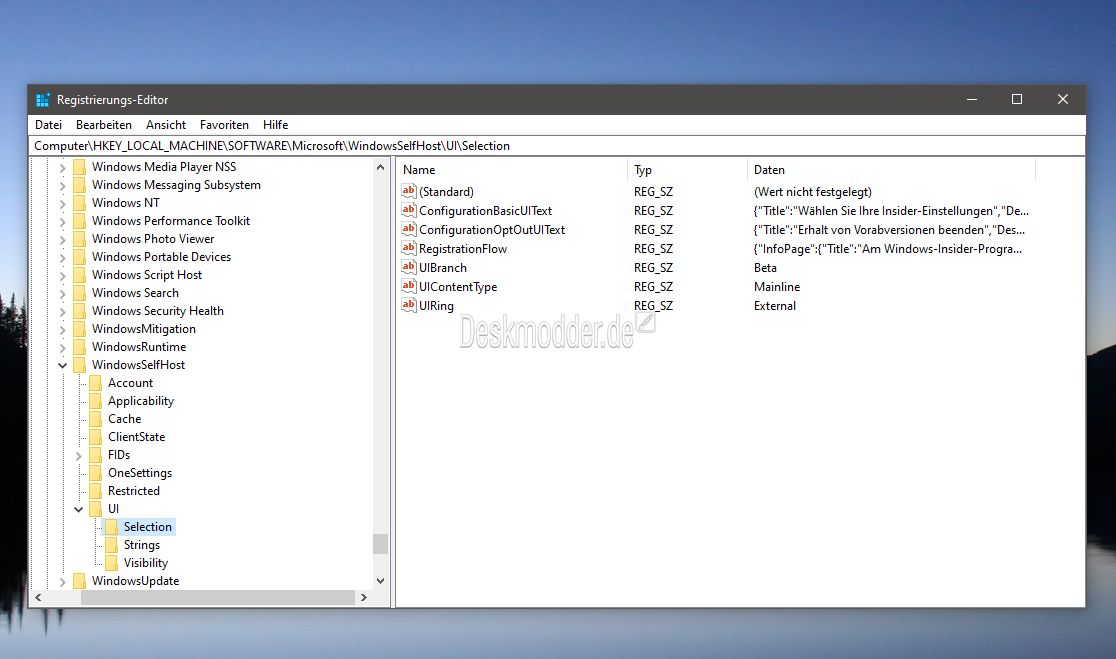Expand the Windows Performance Toolkit key
The width and height of the screenshot is (1116, 659).
(x=63, y=222)
